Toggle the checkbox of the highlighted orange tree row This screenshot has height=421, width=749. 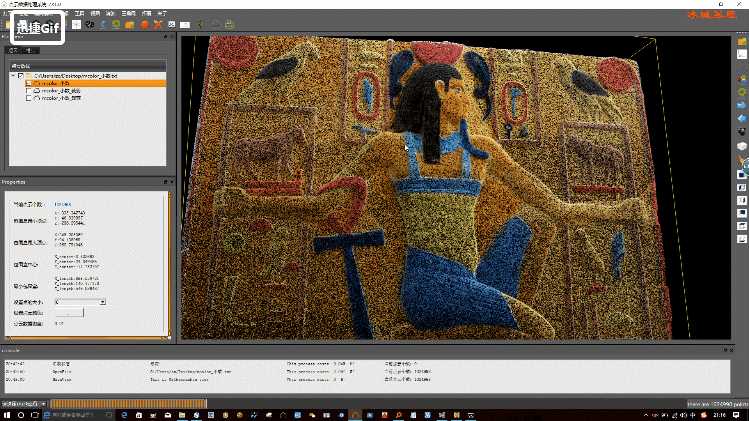point(29,84)
